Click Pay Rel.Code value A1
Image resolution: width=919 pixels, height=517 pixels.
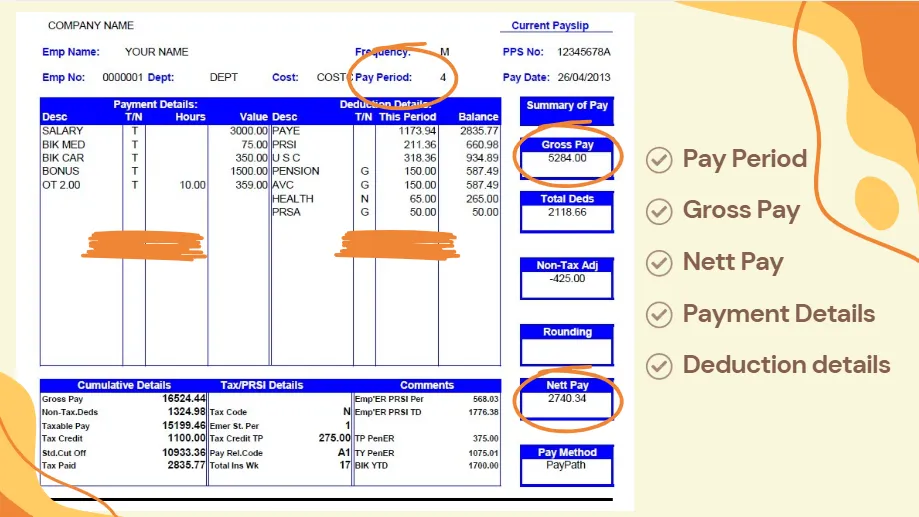[x=344, y=453]
